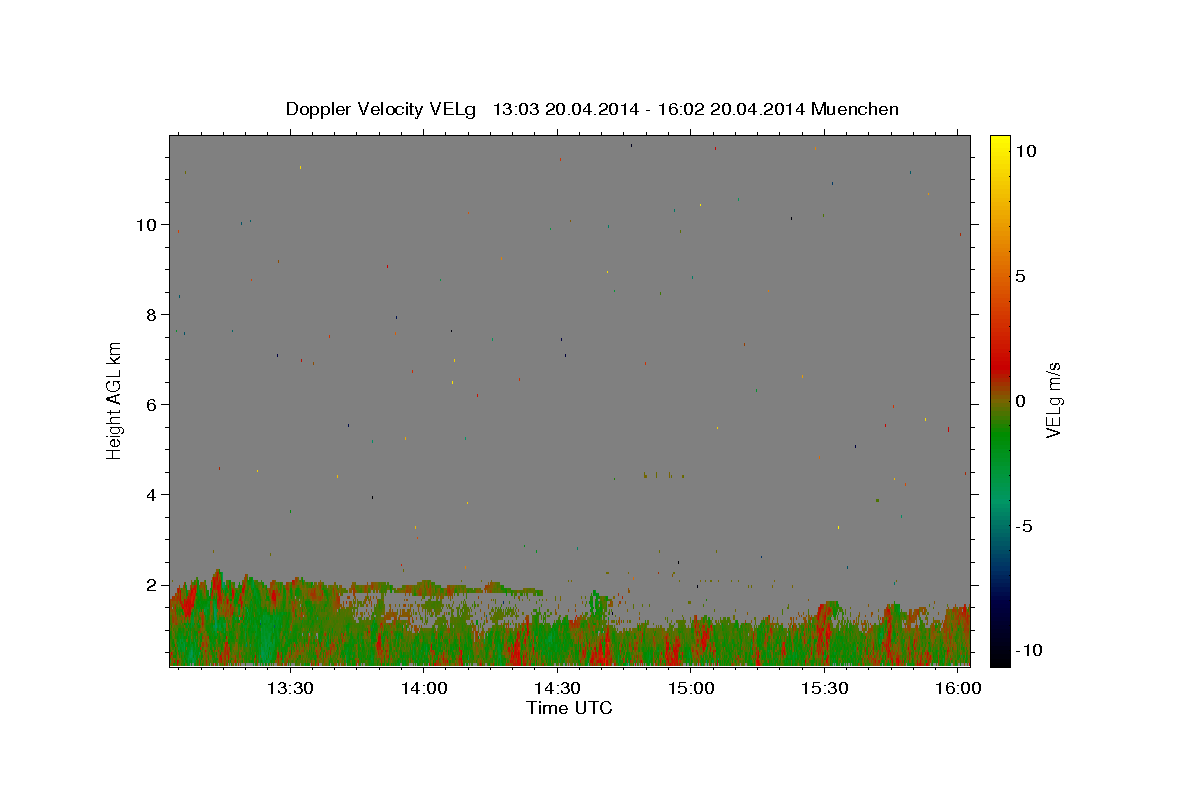Click the colorbar label -5
This screenshot has height=800, width=1200.
[1024, 526]
